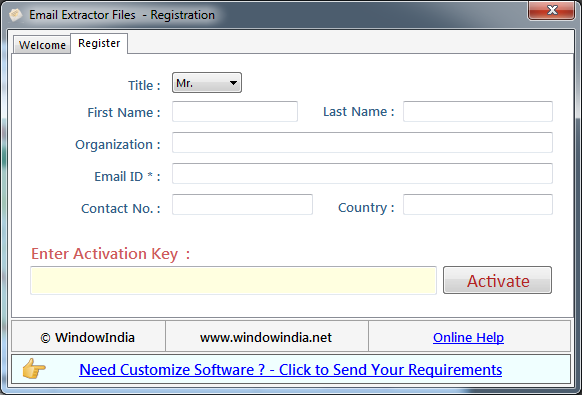Viewport: 582px width, 395px height.
Task: Click the Title dropdown arrow
Action: pyautogui.click(x=233, y=83)
